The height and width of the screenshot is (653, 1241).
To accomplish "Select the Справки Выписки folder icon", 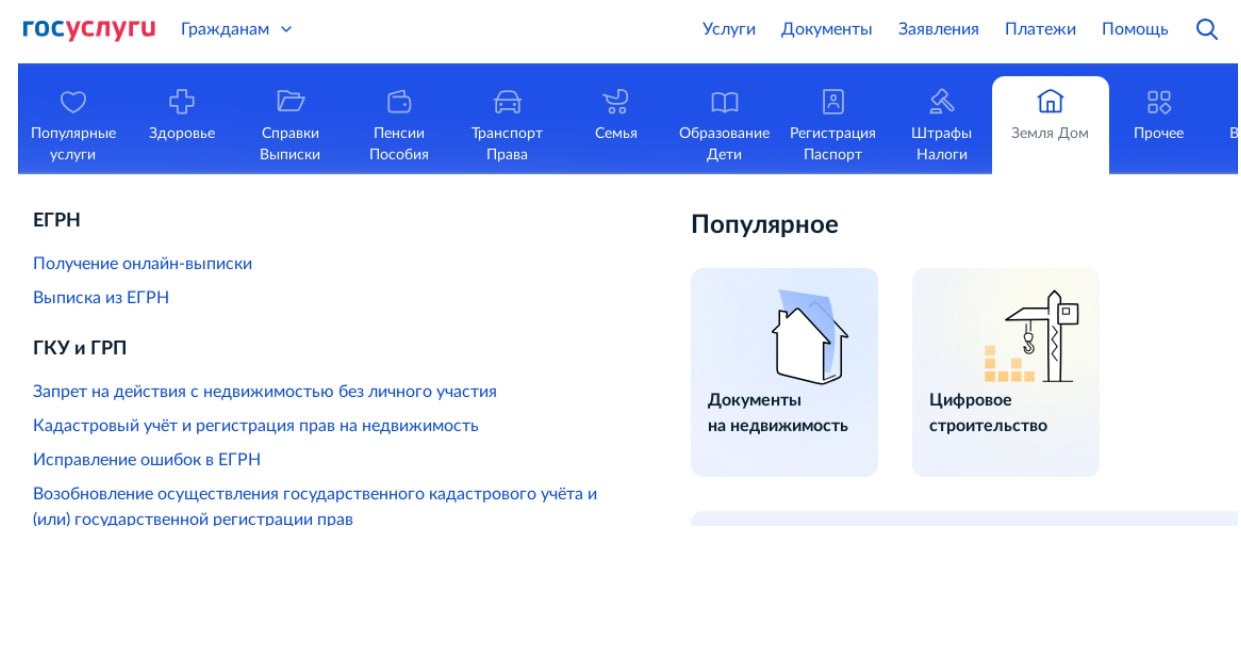I will [290, 102].
